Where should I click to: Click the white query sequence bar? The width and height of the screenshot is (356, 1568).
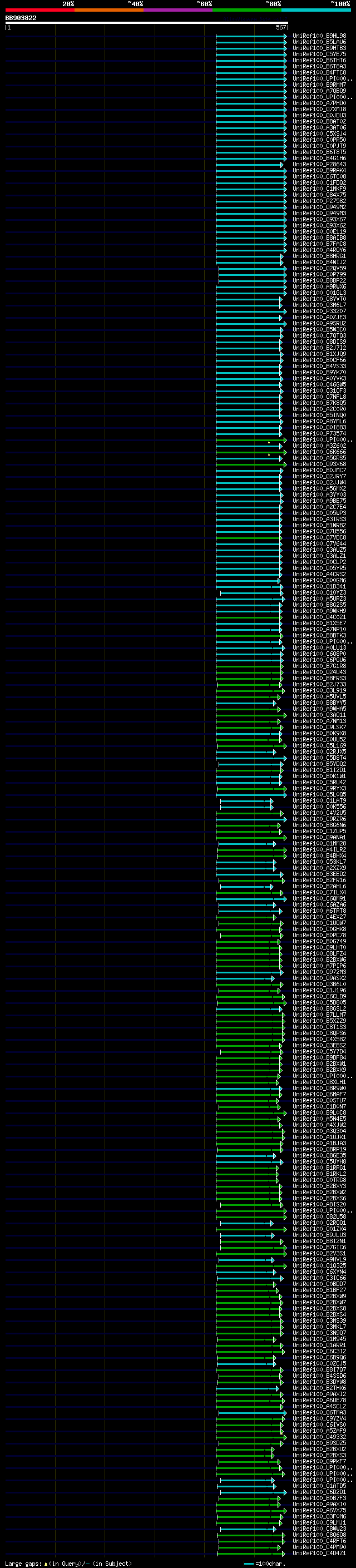pyautogui.click(x=147, y=23)
